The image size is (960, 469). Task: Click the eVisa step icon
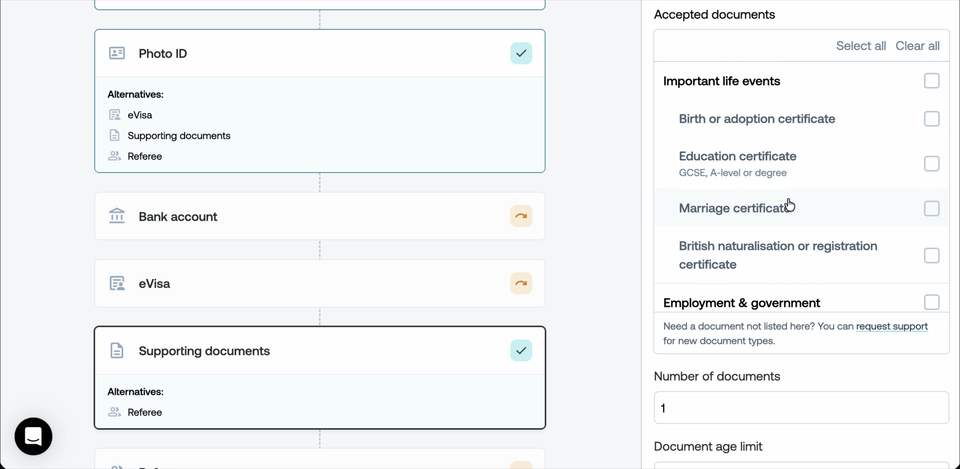pos(117,284)
